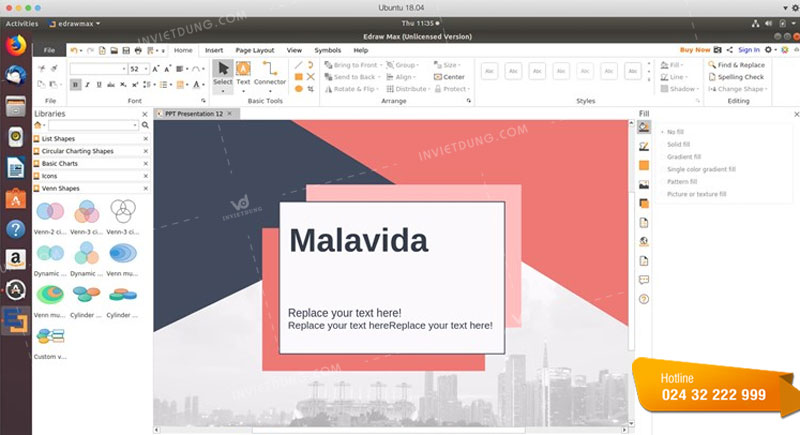
Task: Open Firefox from the Ubuntu dock
Action: coord(16,46)
